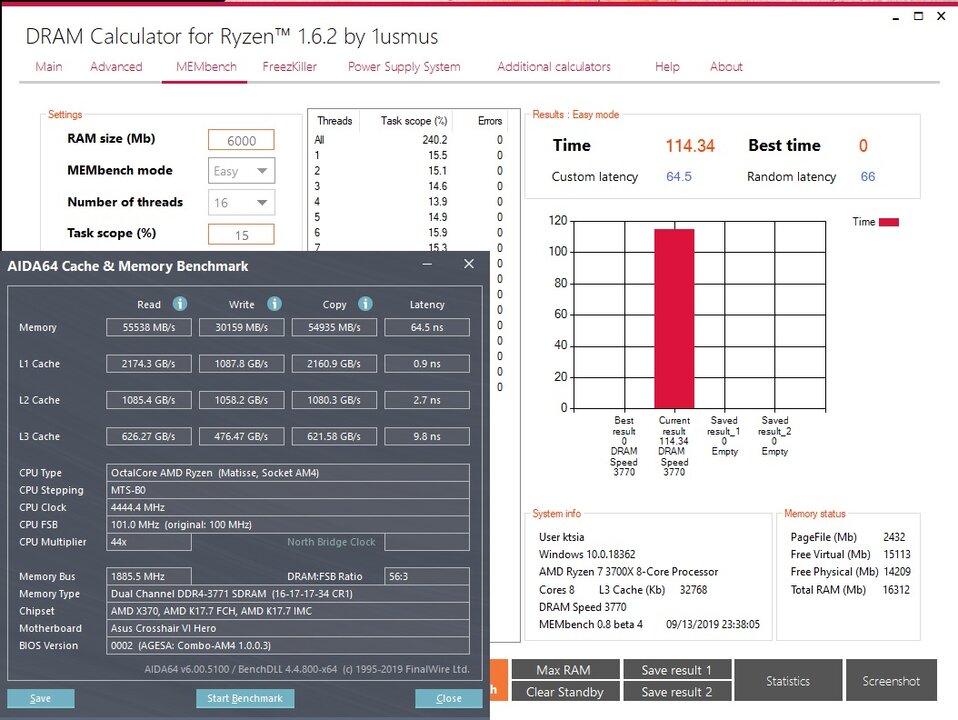Switch to the Advanced tab
This screenshot has width=958, height=720.
[x=116, y=67]
